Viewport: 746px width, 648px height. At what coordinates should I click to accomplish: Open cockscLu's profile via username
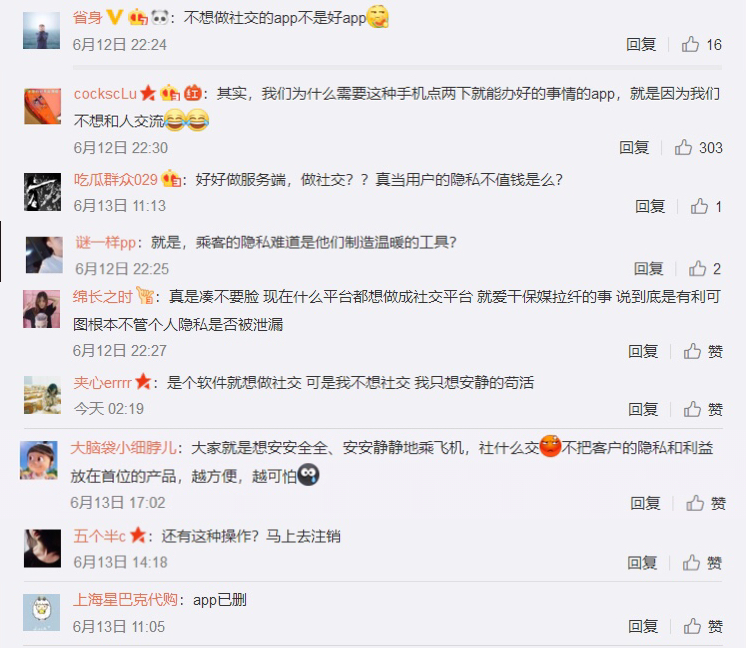(105, 94)
